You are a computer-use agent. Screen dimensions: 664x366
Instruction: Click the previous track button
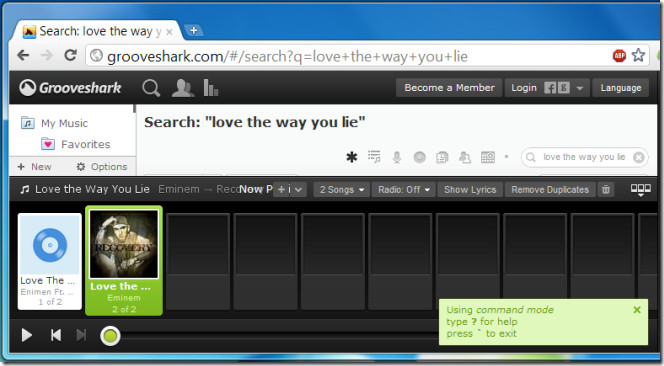[55, 335]
